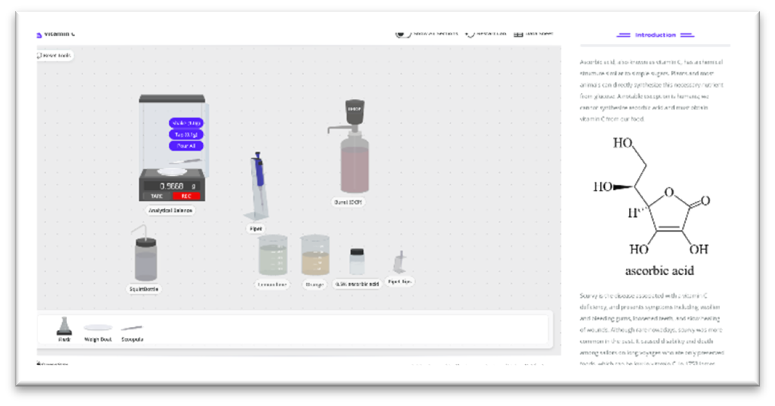
Task: Select the Weigh Boat from the tray
Action: 98,328
